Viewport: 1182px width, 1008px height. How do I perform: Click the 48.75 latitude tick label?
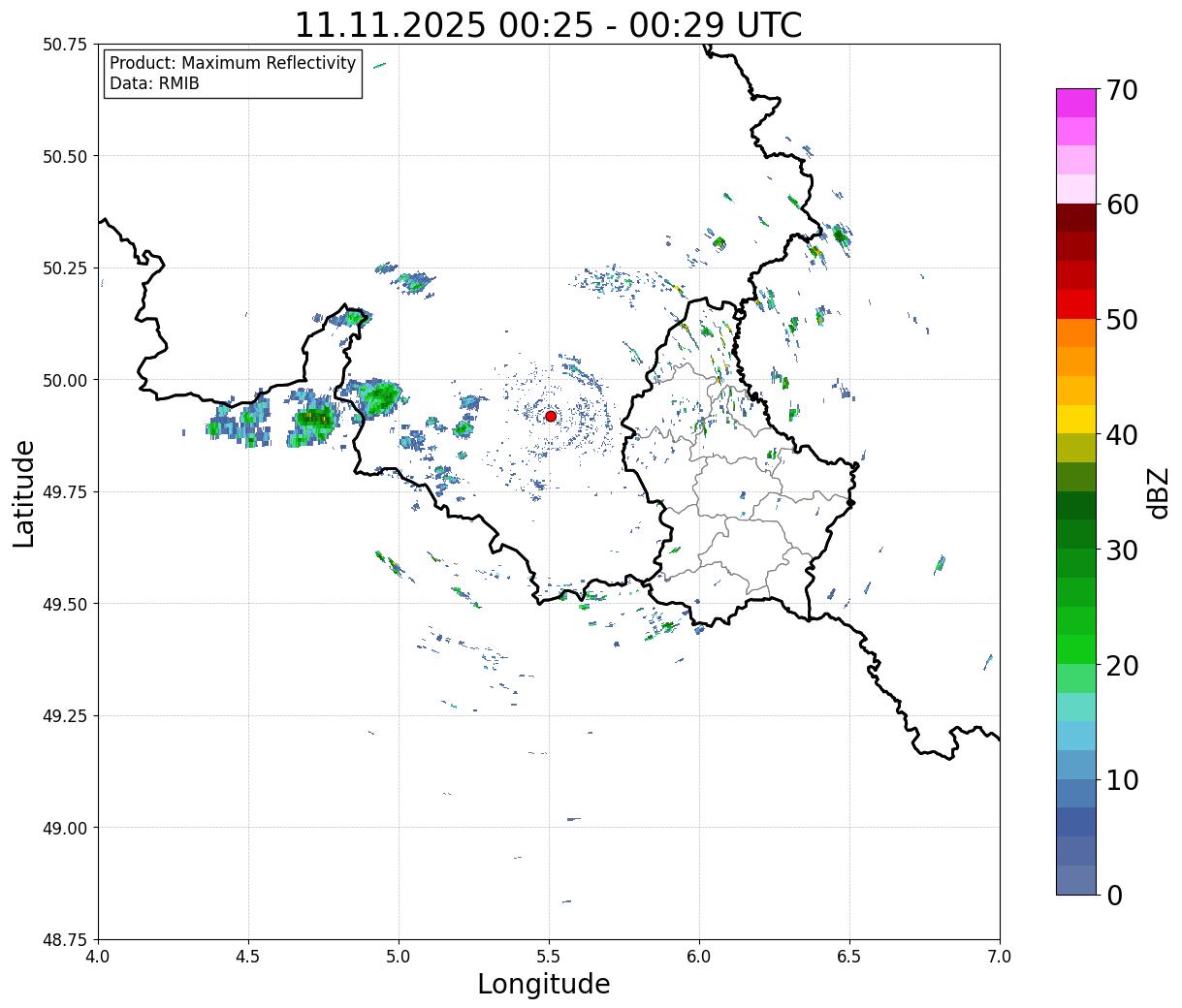click(65, 940)
